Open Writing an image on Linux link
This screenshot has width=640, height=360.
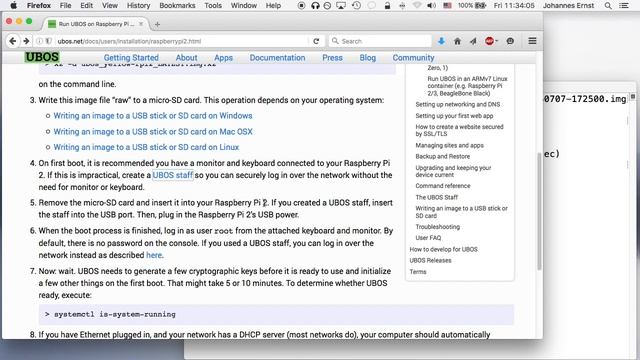point(146,147)
